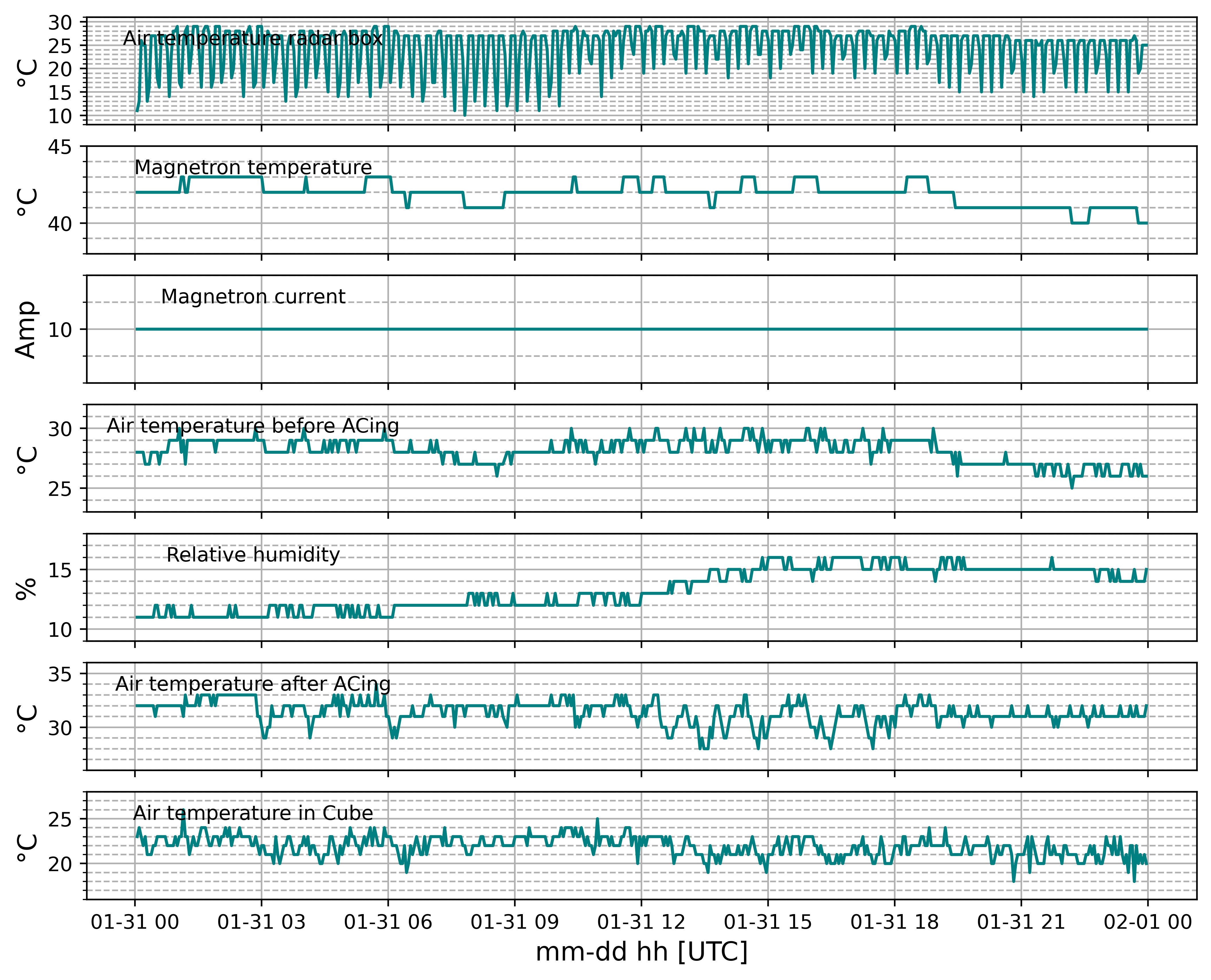Click the 'Air temperature in Cube' label
Viewport: 1211px width, 980px height.
point(253,813)
